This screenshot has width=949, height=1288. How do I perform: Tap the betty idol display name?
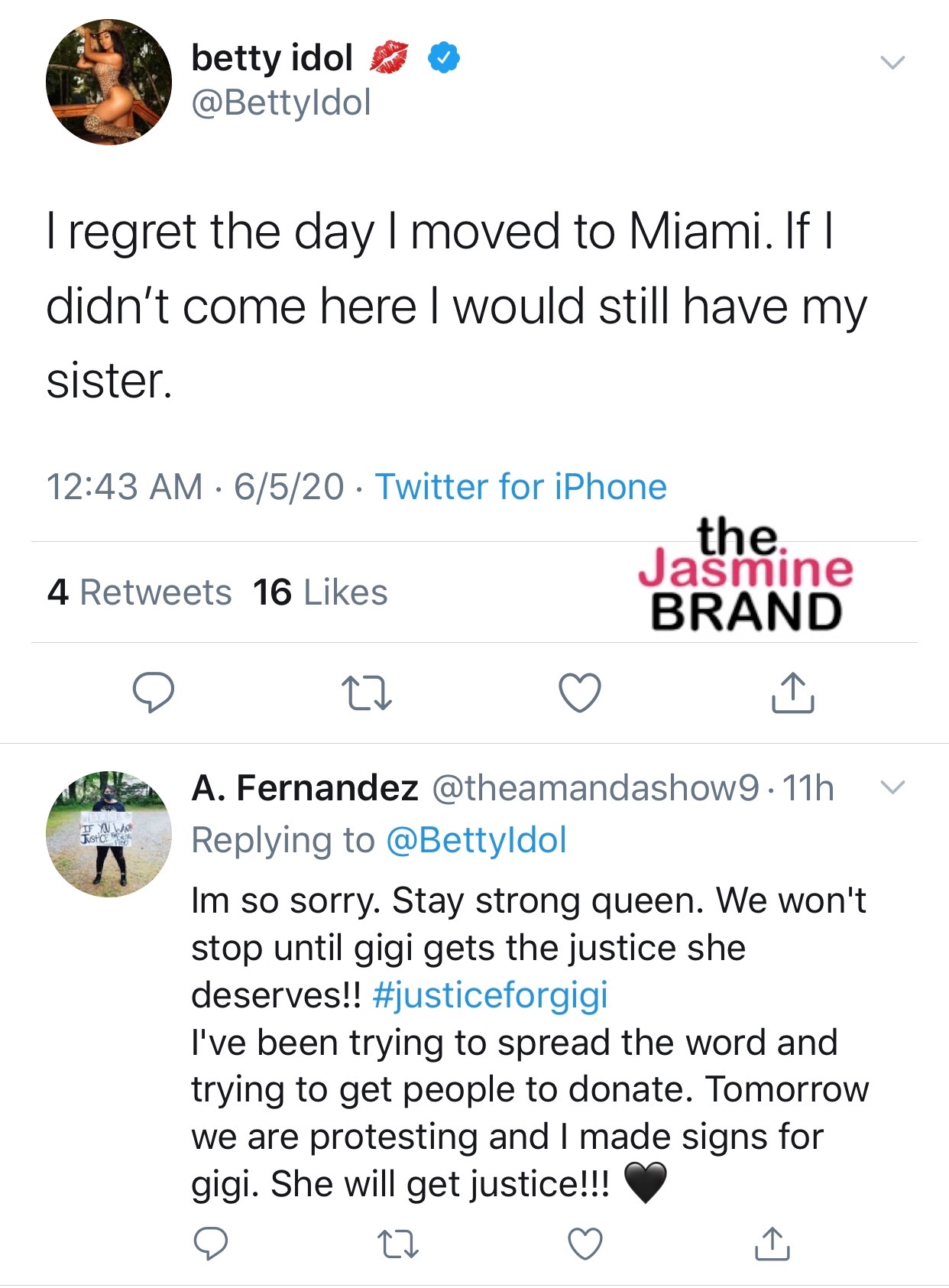pyautogui.click(x=271, y=58)
